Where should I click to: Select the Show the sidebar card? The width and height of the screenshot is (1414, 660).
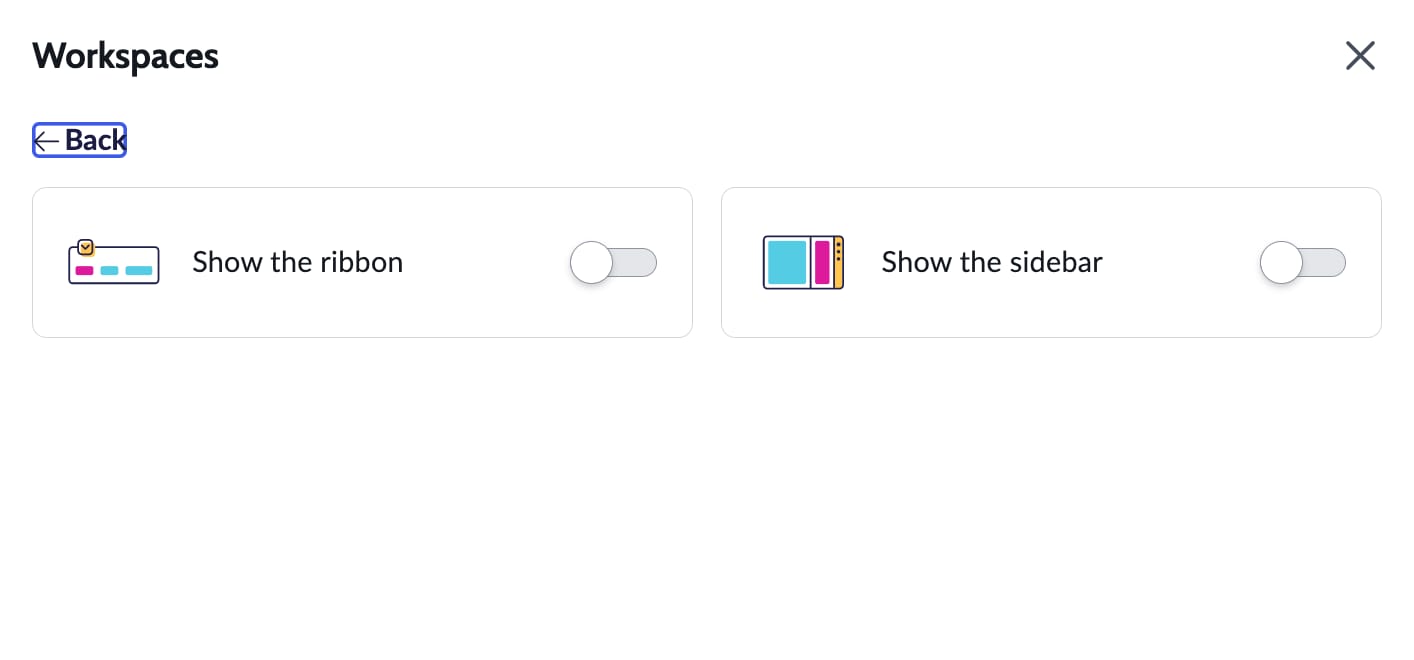pyautogui.click(x=1051, y=262)
